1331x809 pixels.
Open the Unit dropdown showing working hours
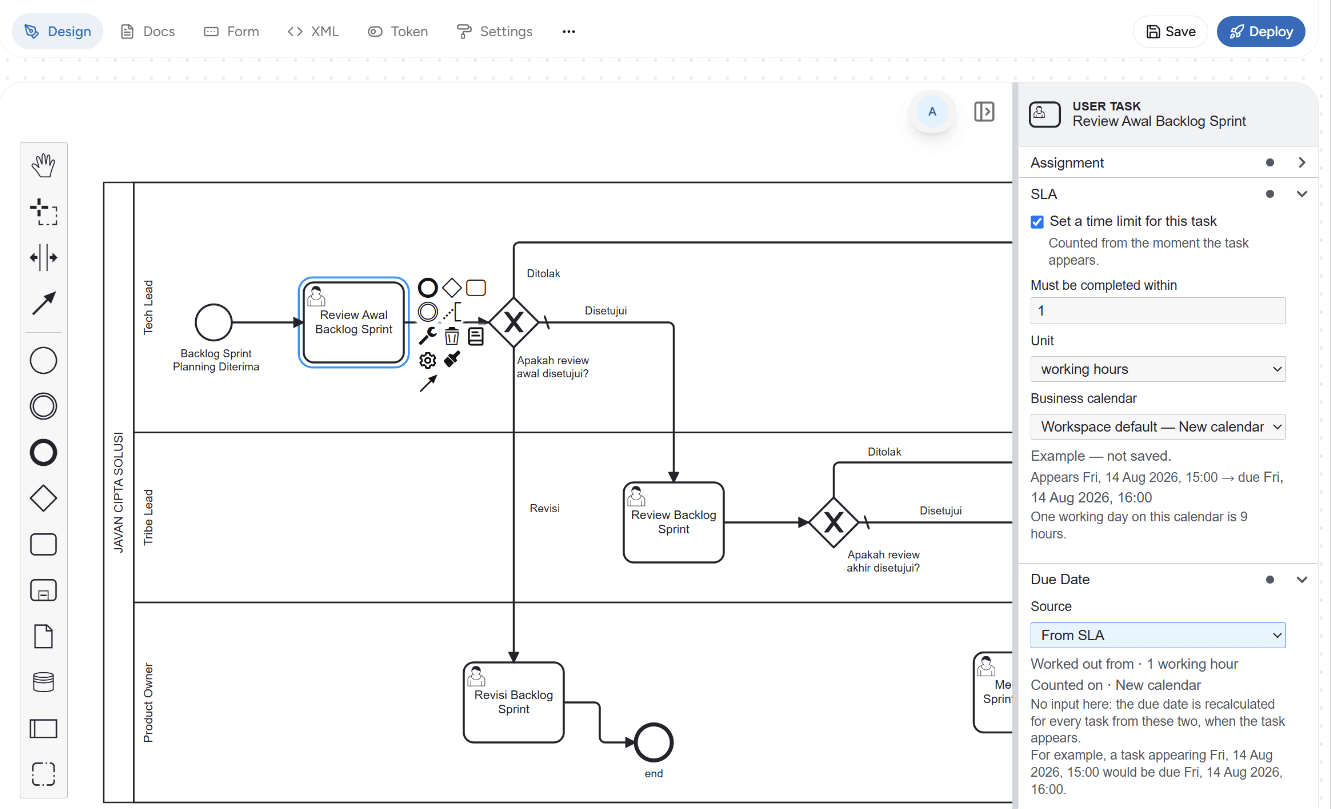point(1158,369)
